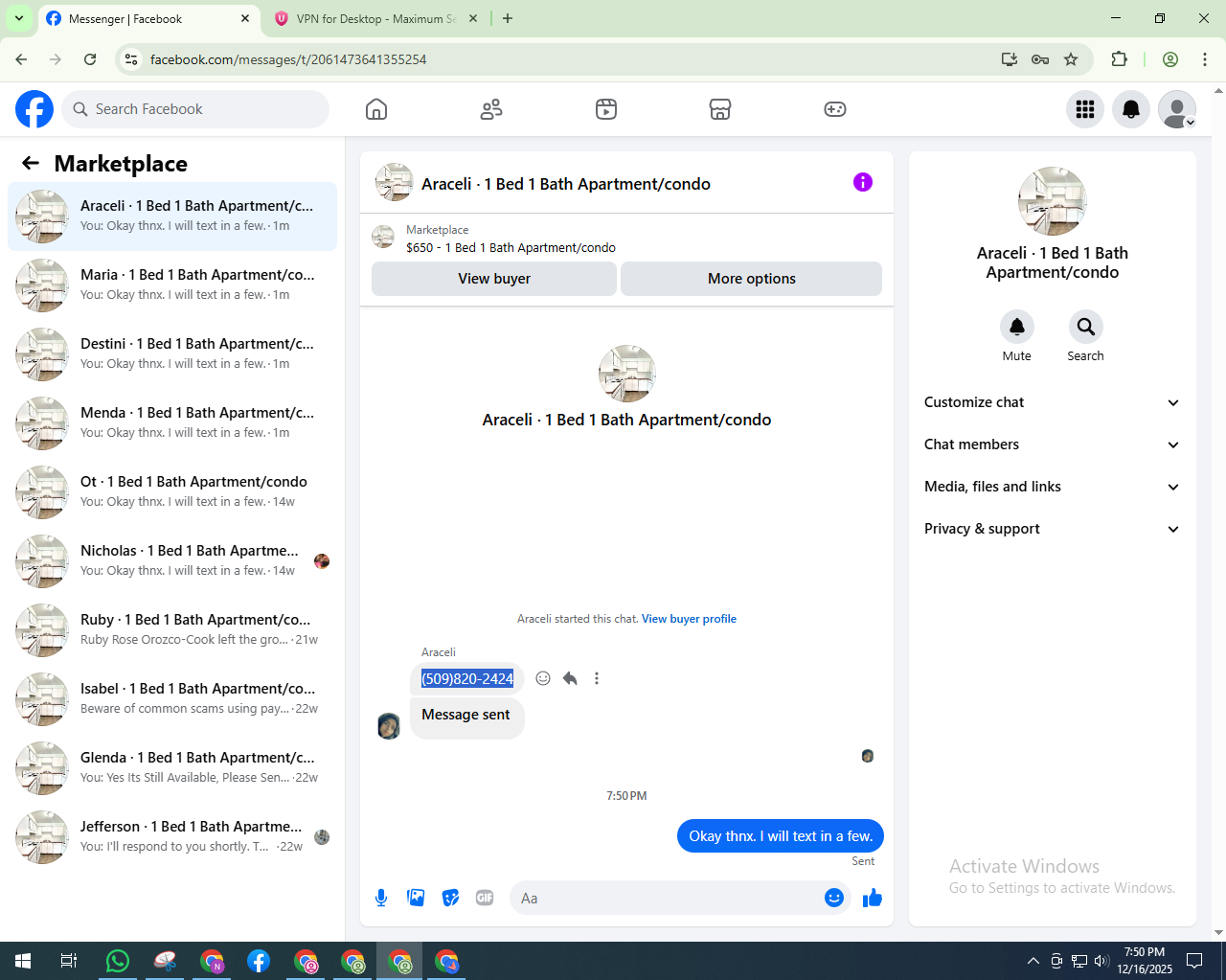Image resolution: width=1226 pixels, height=980 pixels.
Task: Select Araceli's chat in list
Action: pyautogui.click(x=172, y=217)
